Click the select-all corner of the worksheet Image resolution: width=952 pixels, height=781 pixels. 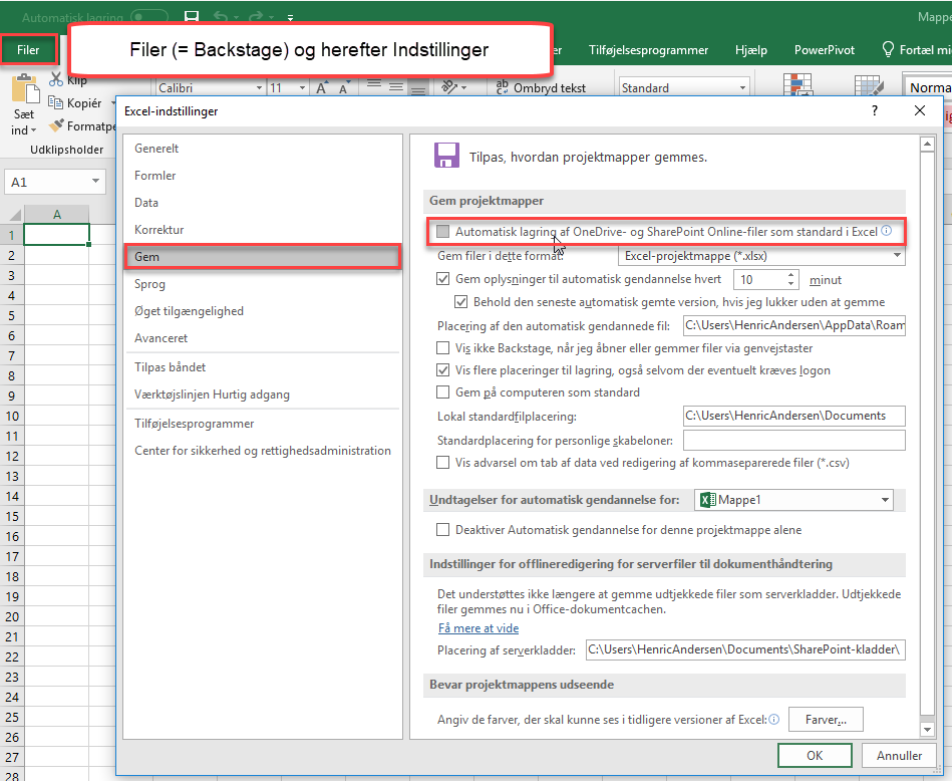(x=14, y=214)
